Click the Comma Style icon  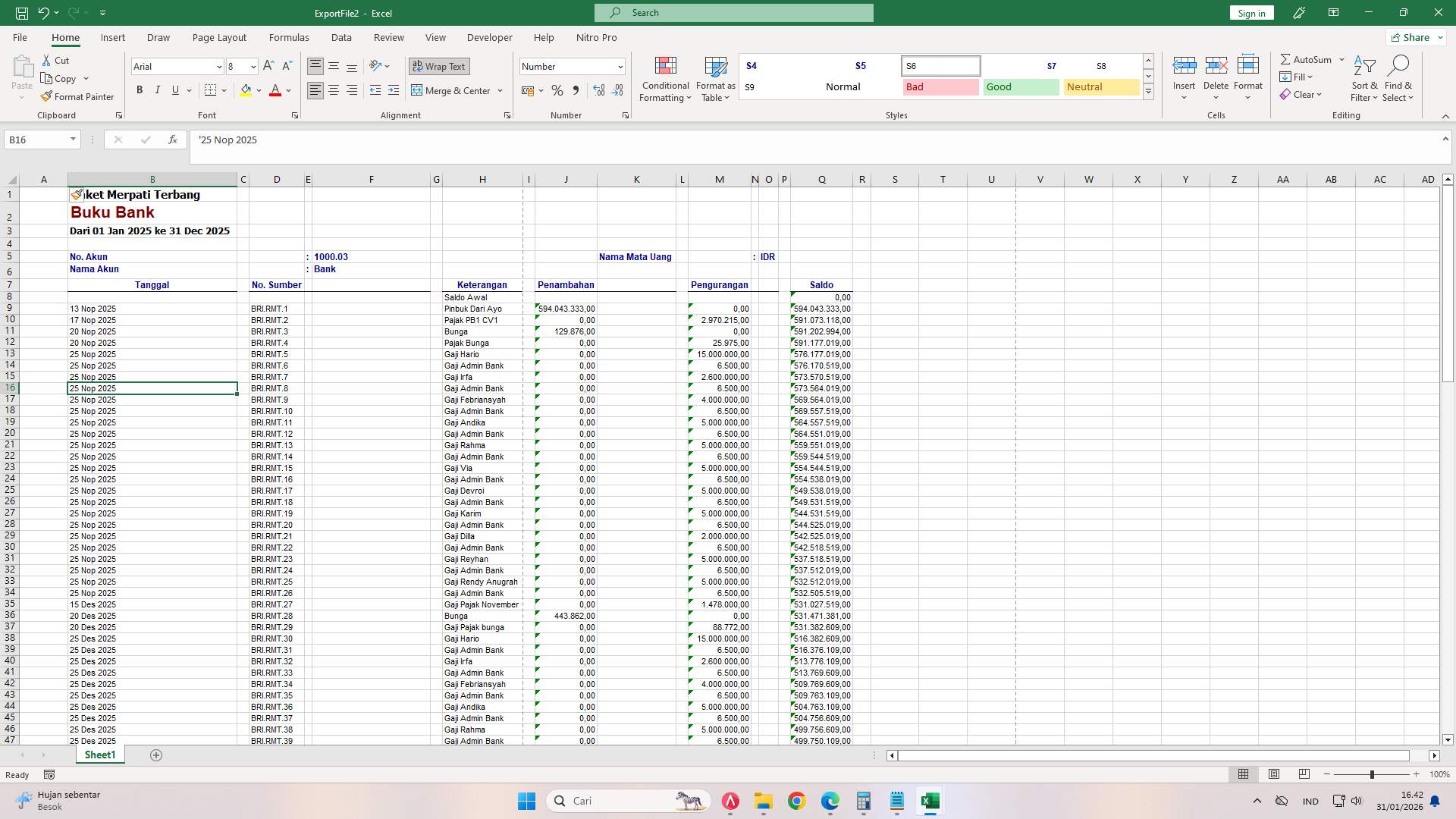(576, 90)
